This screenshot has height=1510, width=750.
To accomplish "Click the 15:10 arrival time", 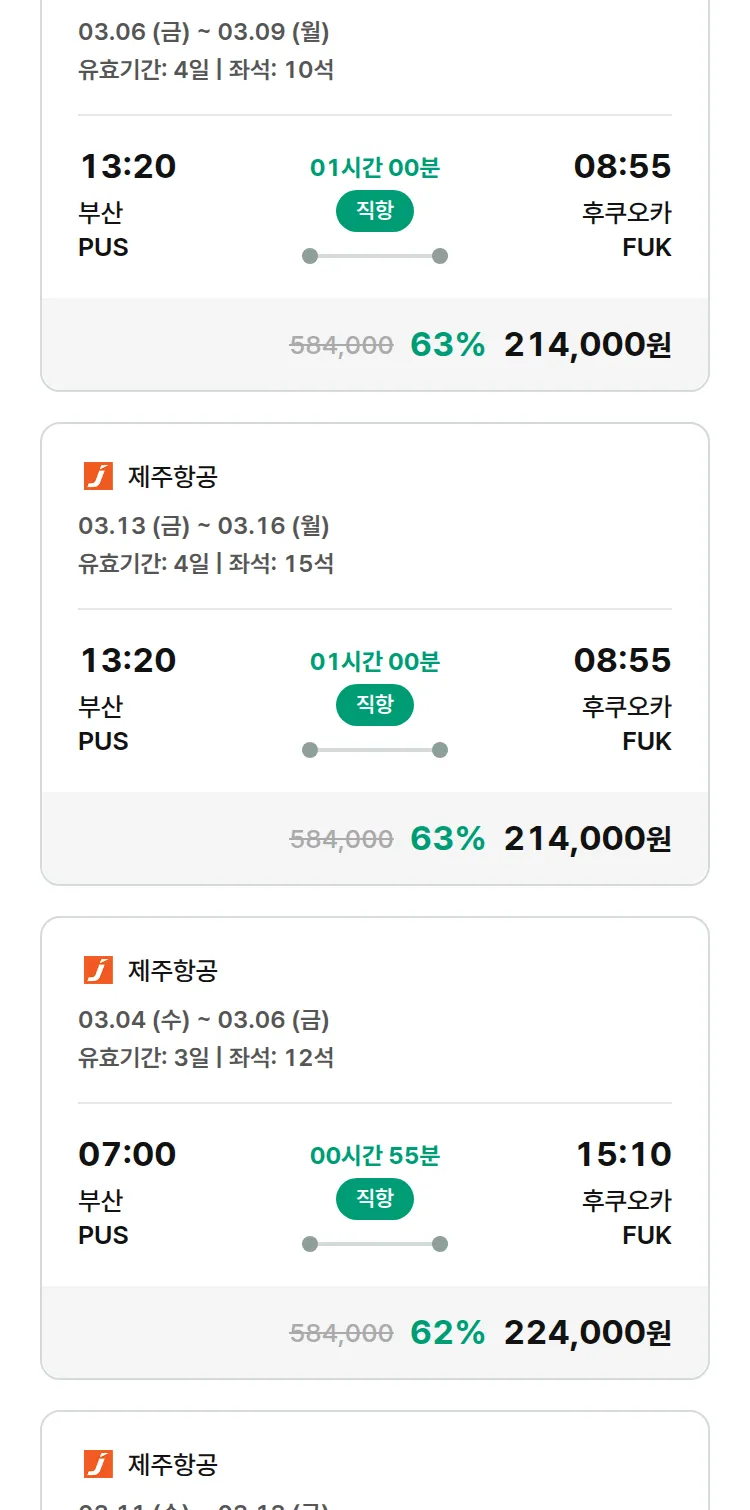I will [x=623, y=1154].
